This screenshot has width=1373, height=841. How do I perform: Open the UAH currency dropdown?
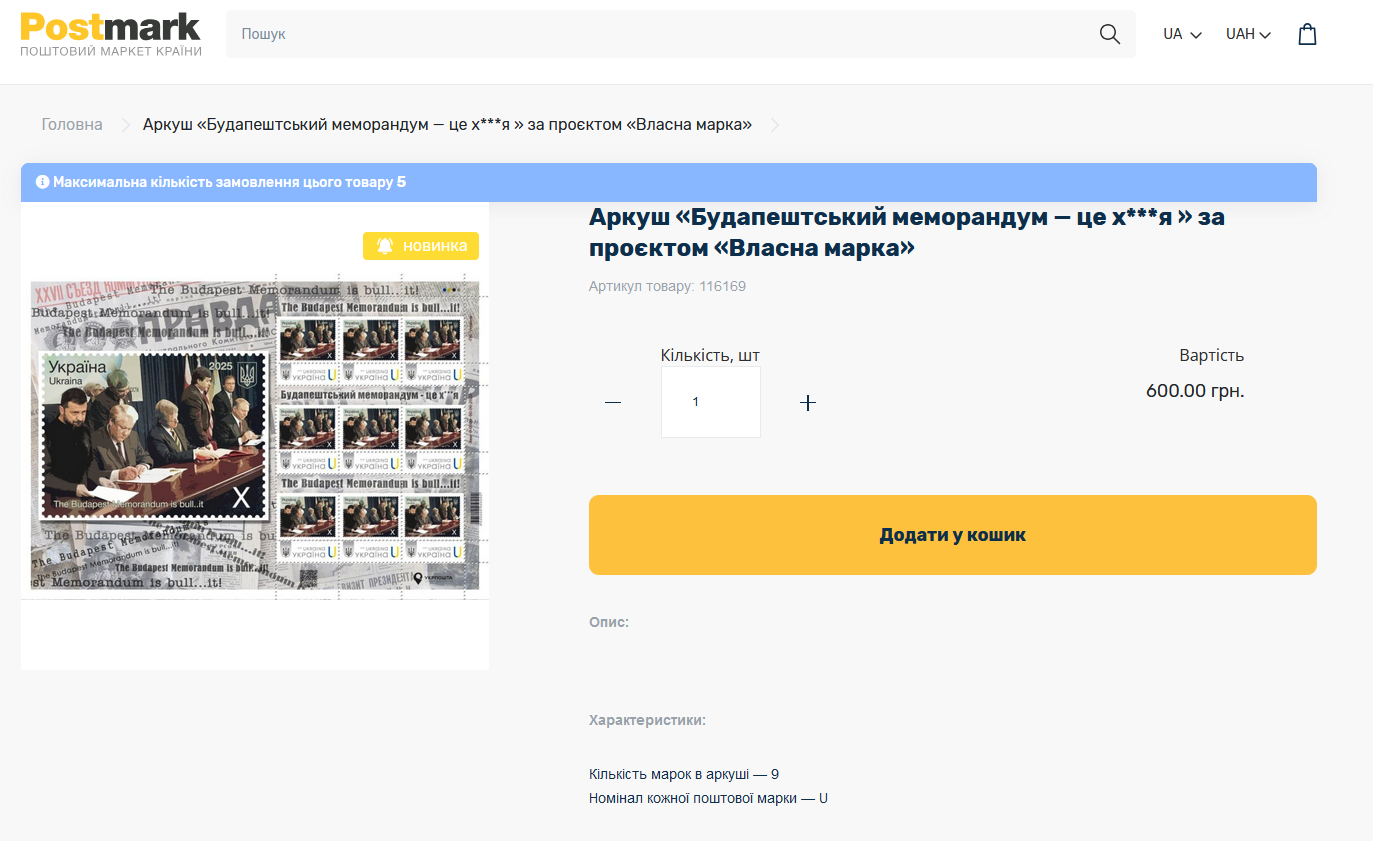pyautogui.click(x=1247, y=34)
